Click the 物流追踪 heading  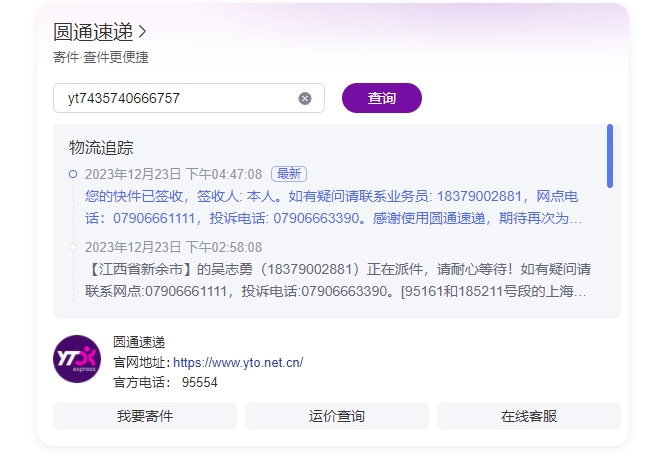(x=101, y=148)
